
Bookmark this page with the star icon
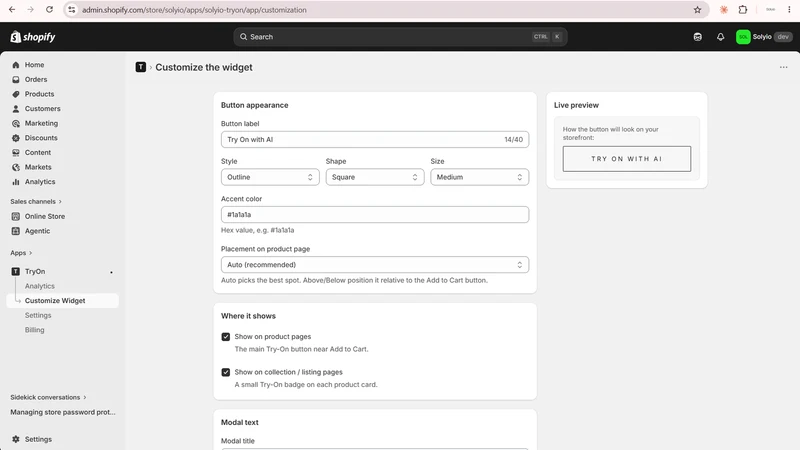(x=697, y=10)
